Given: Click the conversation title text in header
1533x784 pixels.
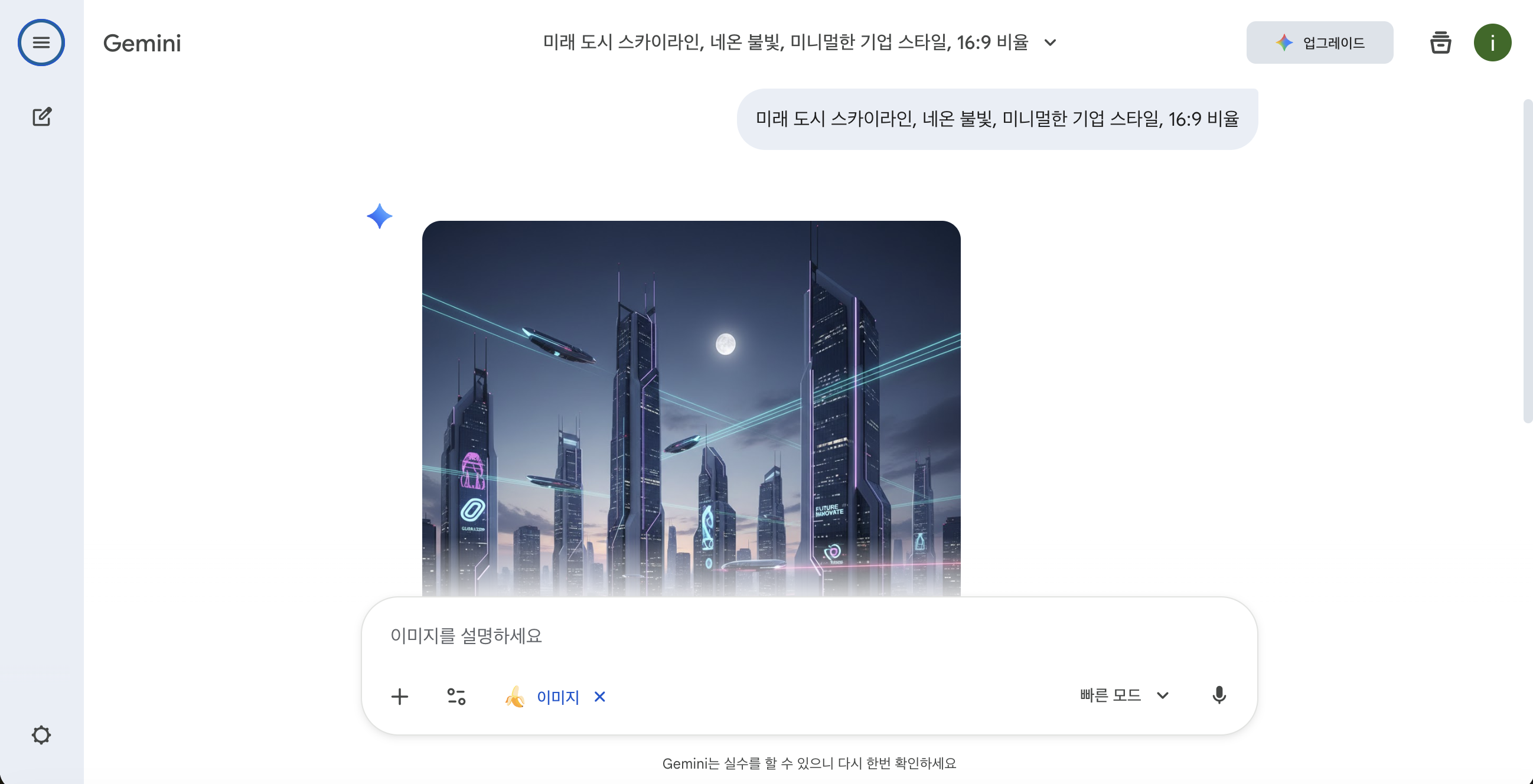Looking at the screenshot, I should tap(785, 43).
